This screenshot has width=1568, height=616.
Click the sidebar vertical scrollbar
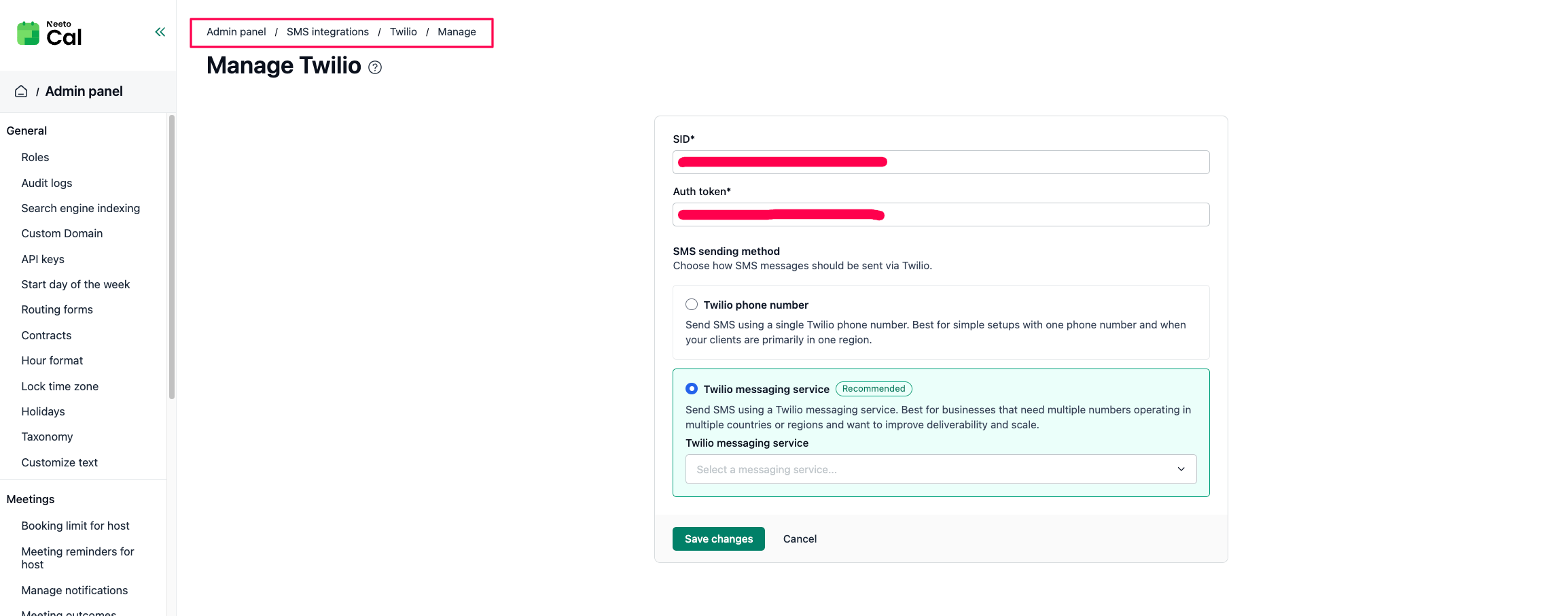(x=172, y=257)
